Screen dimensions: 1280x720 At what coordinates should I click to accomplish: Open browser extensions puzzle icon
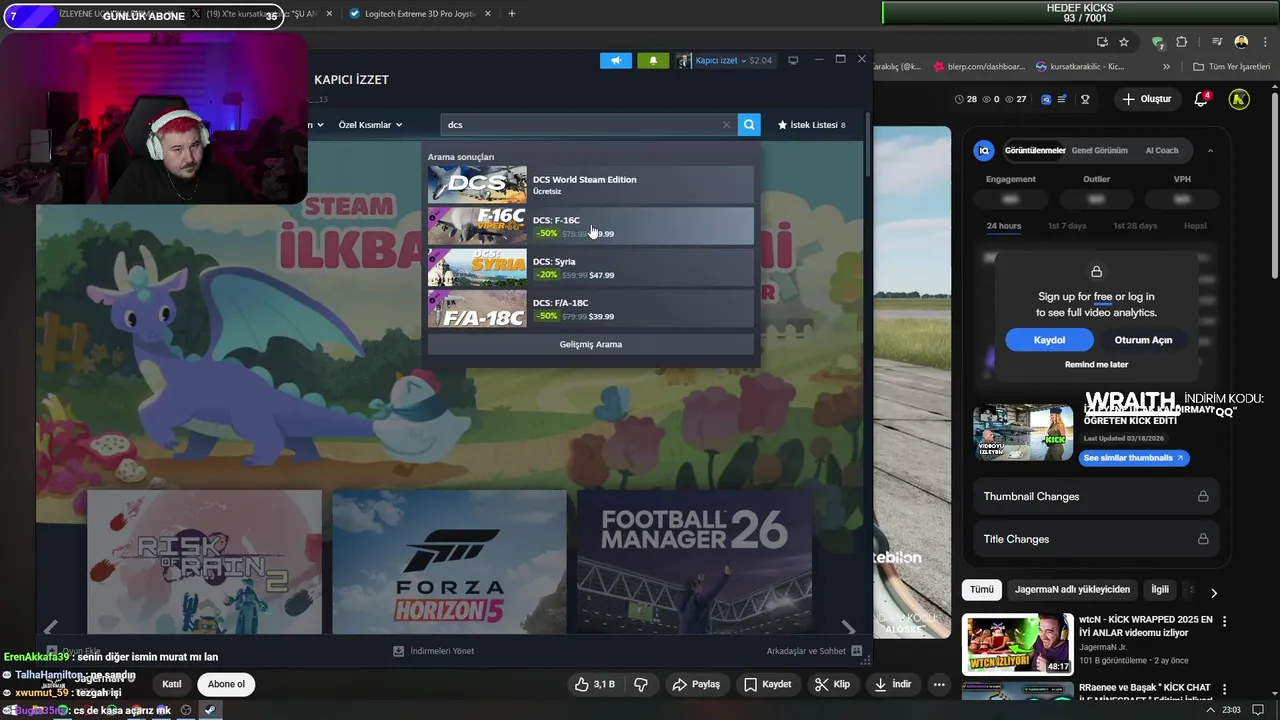point(1182,42)
